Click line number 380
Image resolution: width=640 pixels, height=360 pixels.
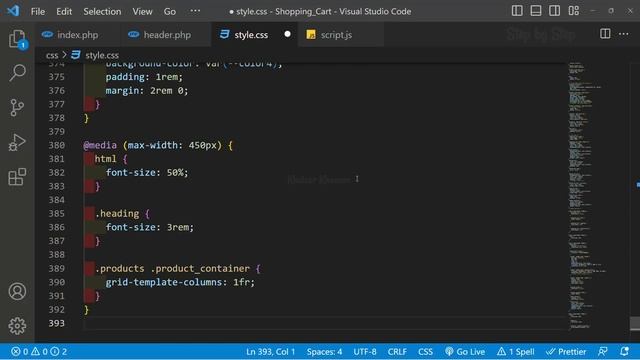tap(56, 145)
